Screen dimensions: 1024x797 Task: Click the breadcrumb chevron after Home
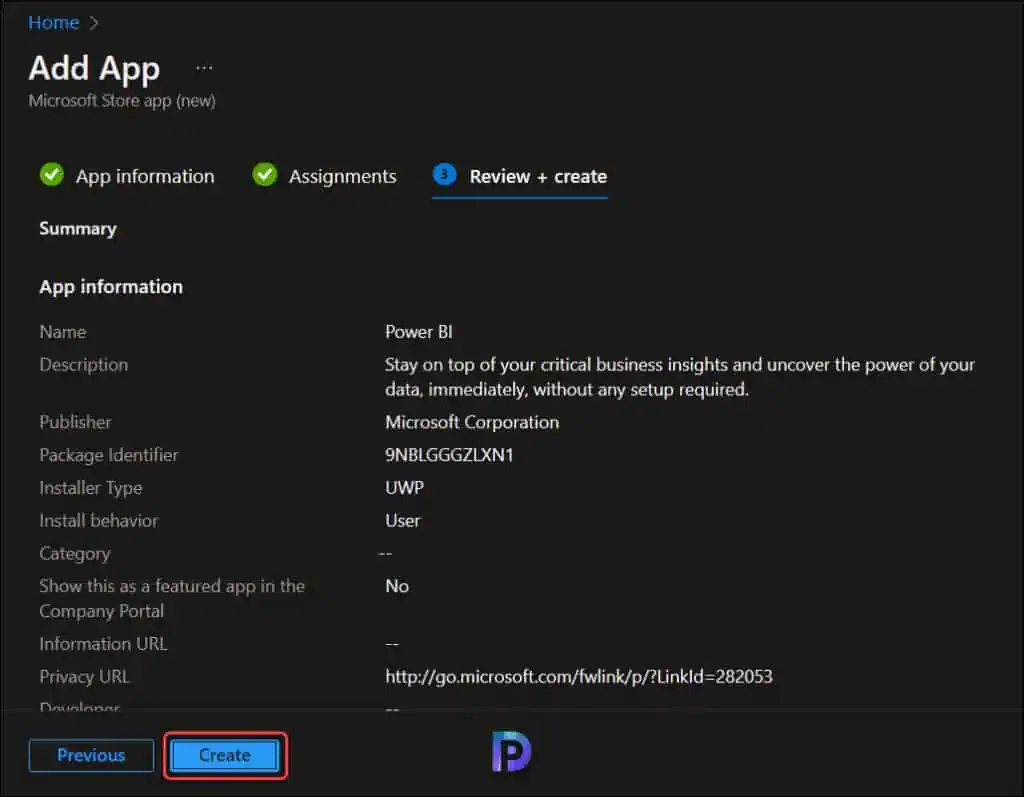[93, 24]
